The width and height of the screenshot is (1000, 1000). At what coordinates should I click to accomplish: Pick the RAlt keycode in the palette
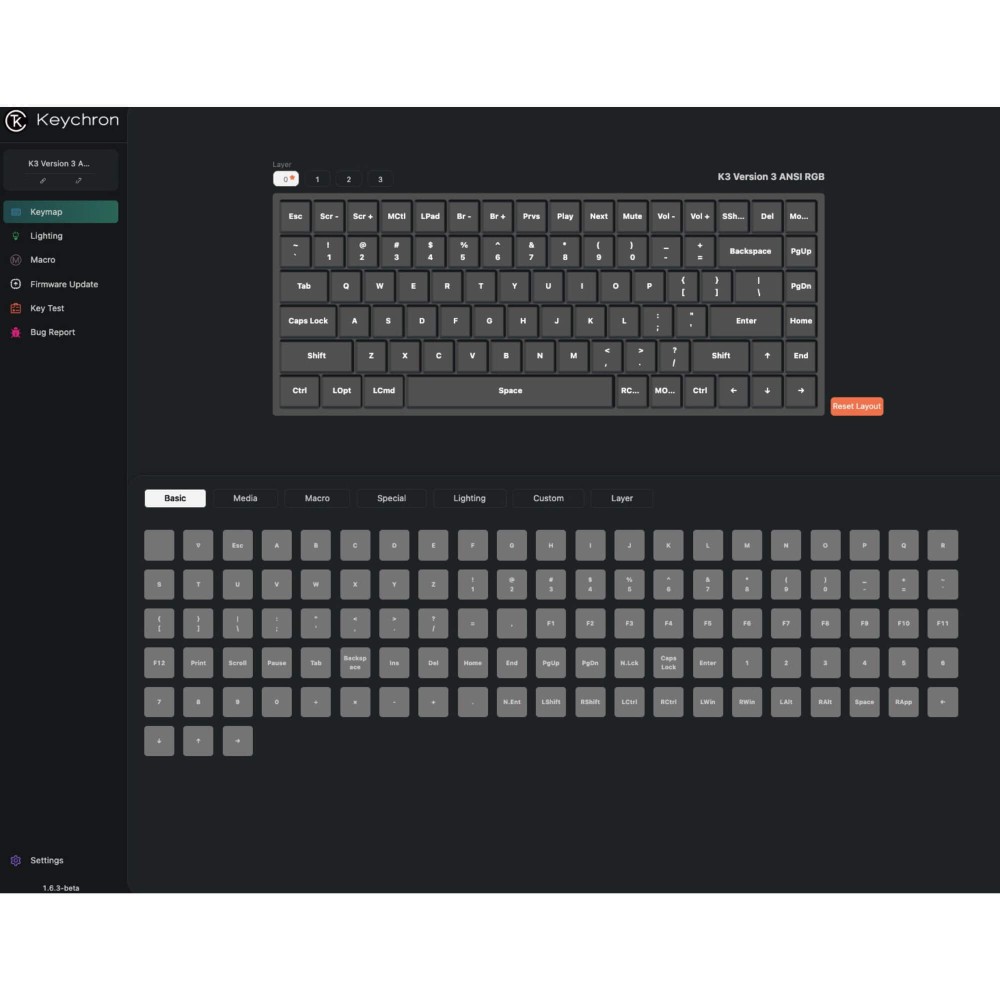[x=825, y=702]
